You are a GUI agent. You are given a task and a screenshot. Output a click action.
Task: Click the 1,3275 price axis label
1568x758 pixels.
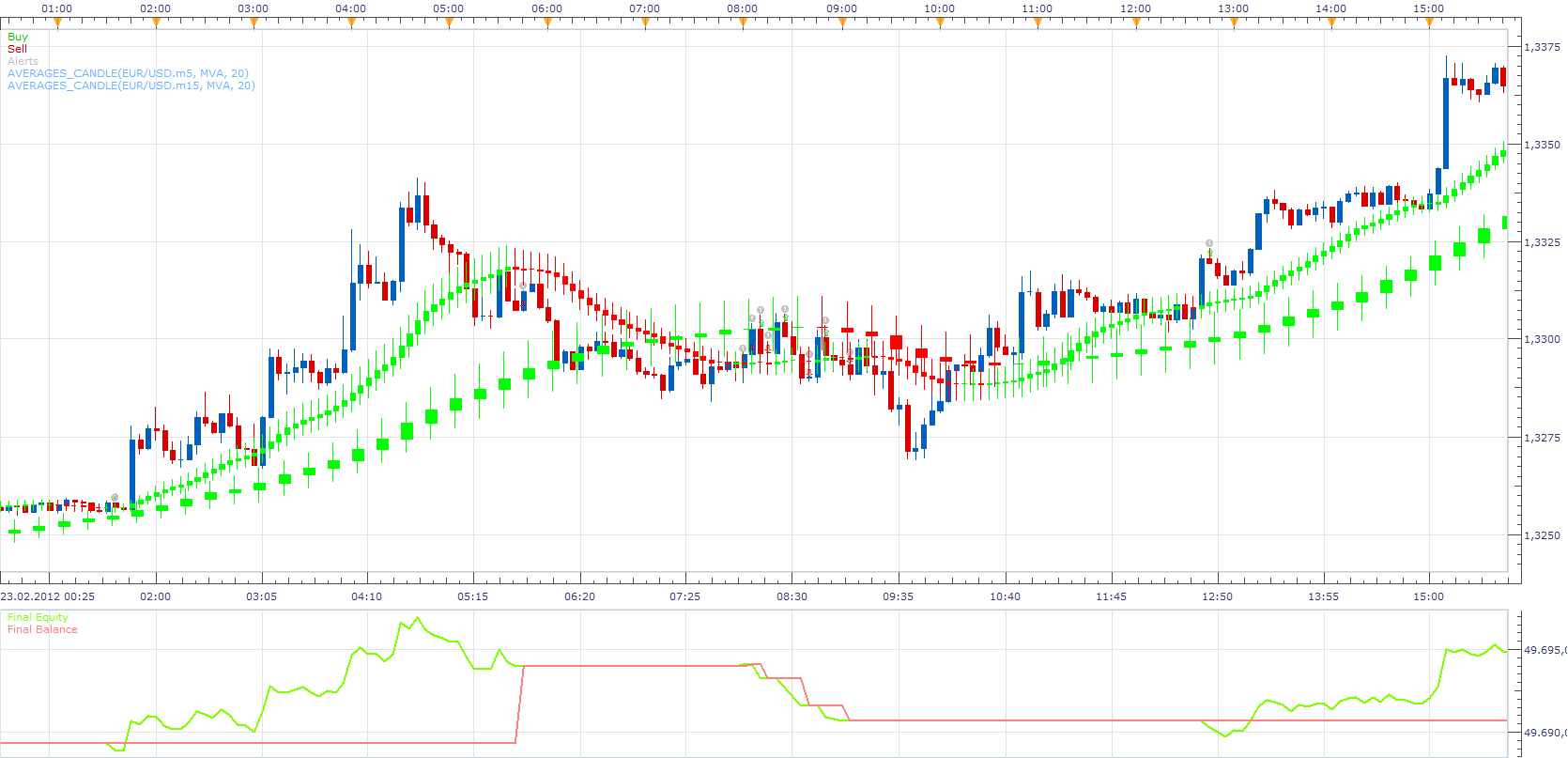[x=1542, y=438]
